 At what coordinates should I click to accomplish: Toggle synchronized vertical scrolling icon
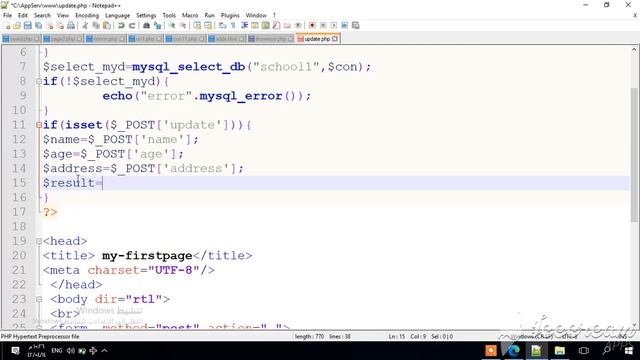click(x=197, y=25)
